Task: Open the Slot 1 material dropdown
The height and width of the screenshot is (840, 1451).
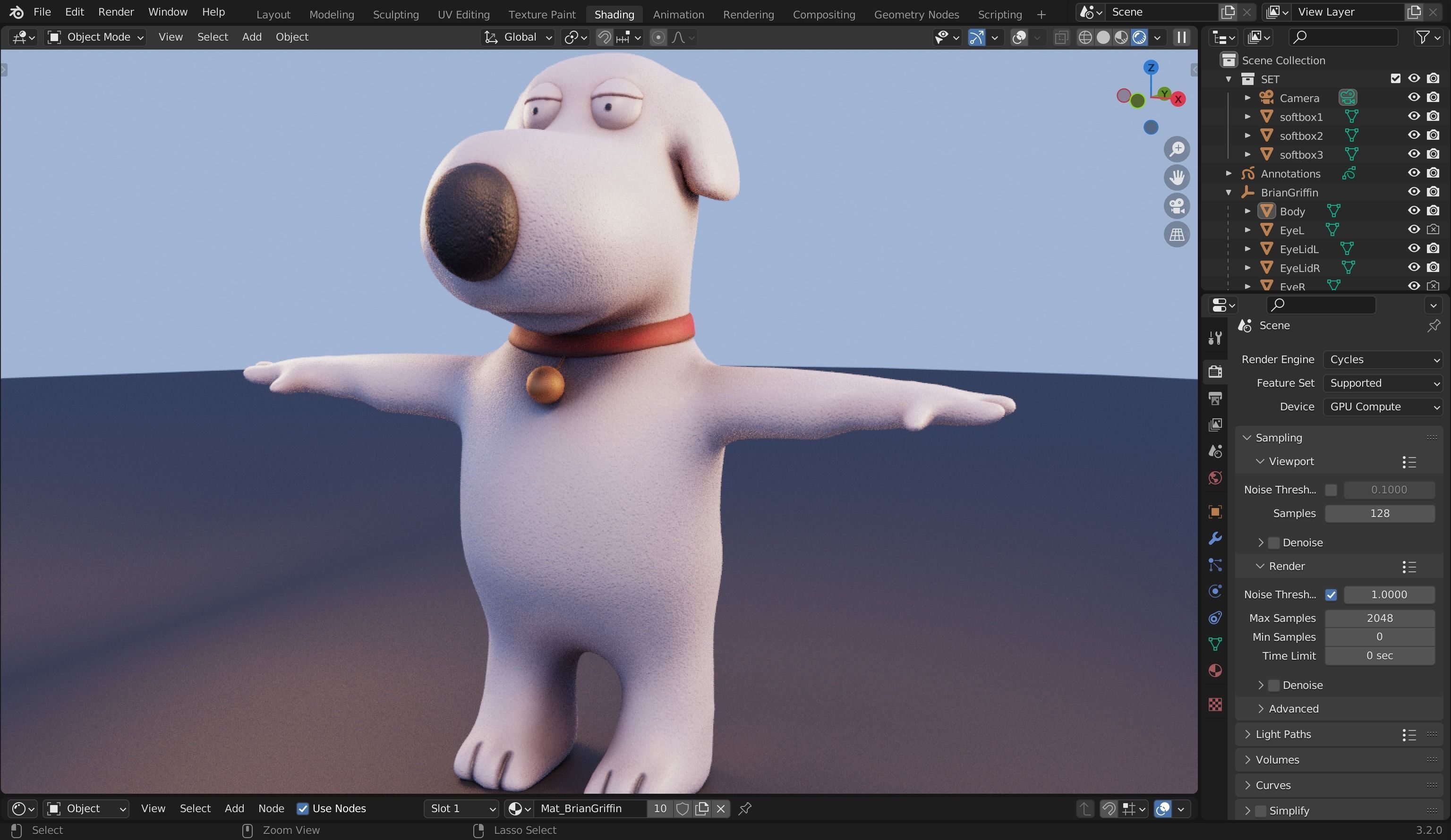Action: tap(461, 808)
